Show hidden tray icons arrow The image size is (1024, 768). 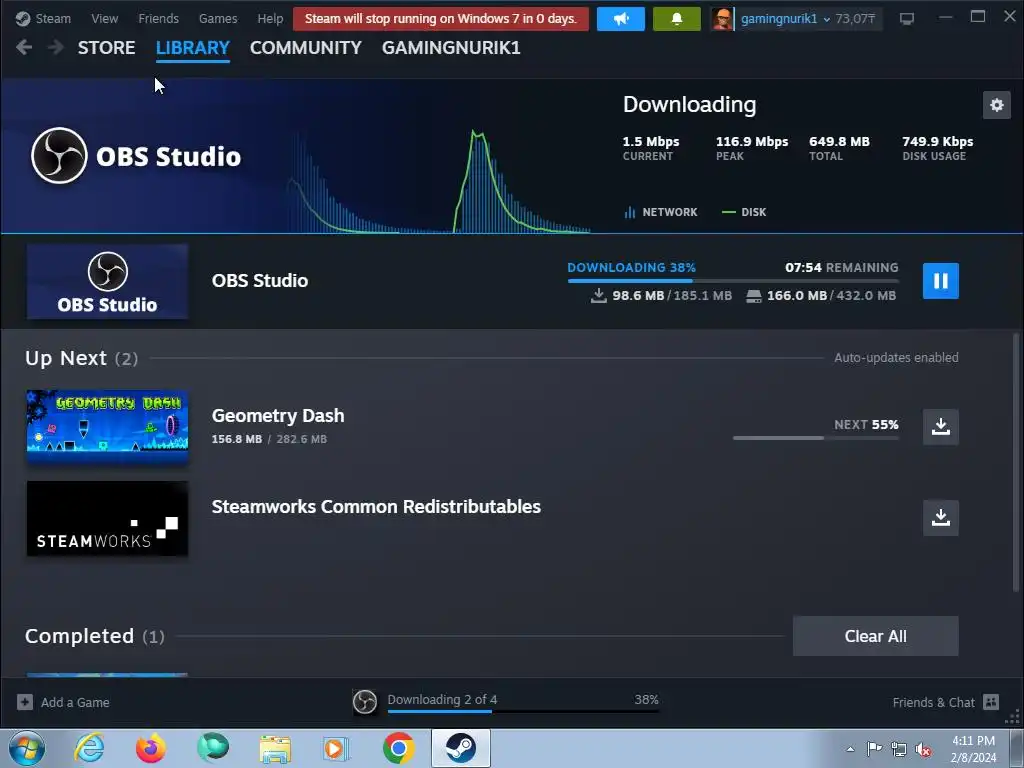850,749
